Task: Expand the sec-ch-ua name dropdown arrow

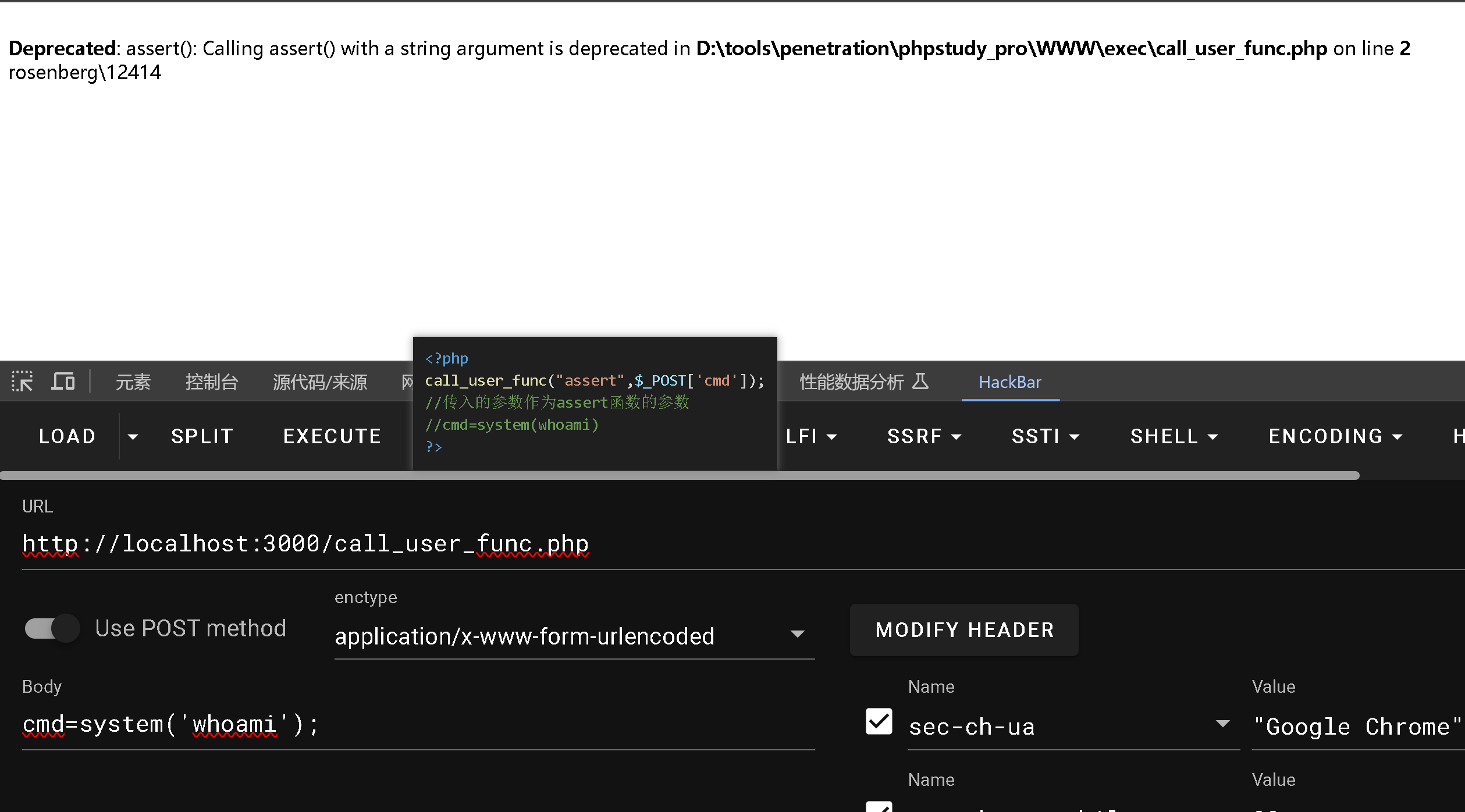Action: [1222, 724]
